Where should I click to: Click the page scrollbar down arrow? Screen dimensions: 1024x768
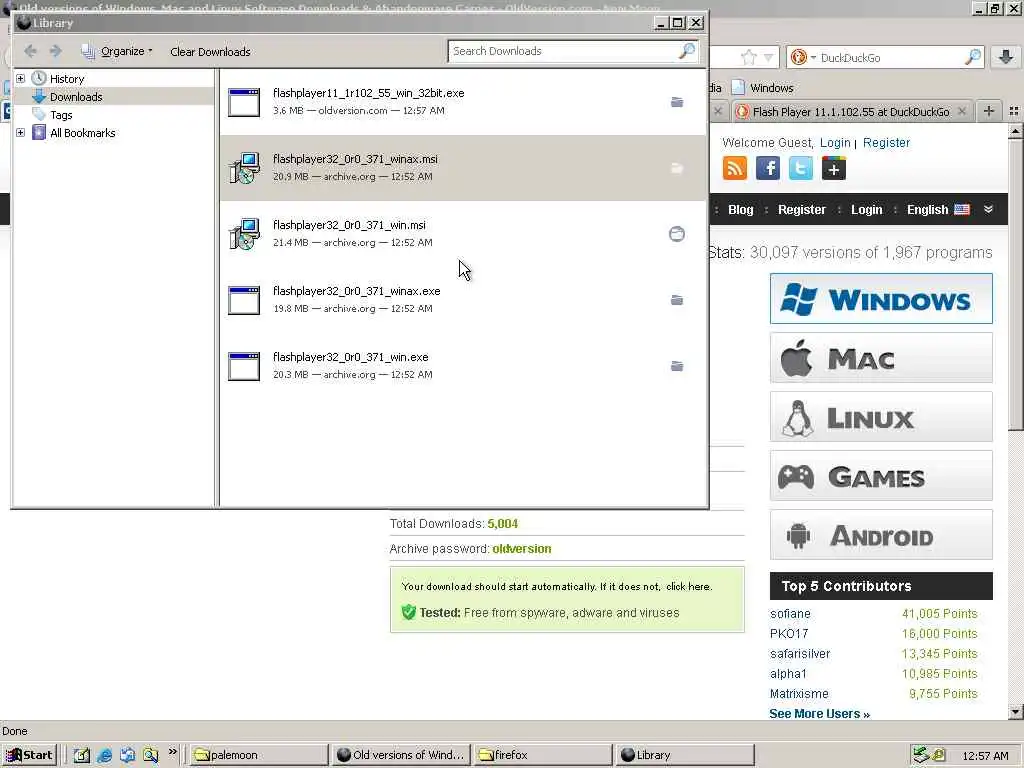1015,712
